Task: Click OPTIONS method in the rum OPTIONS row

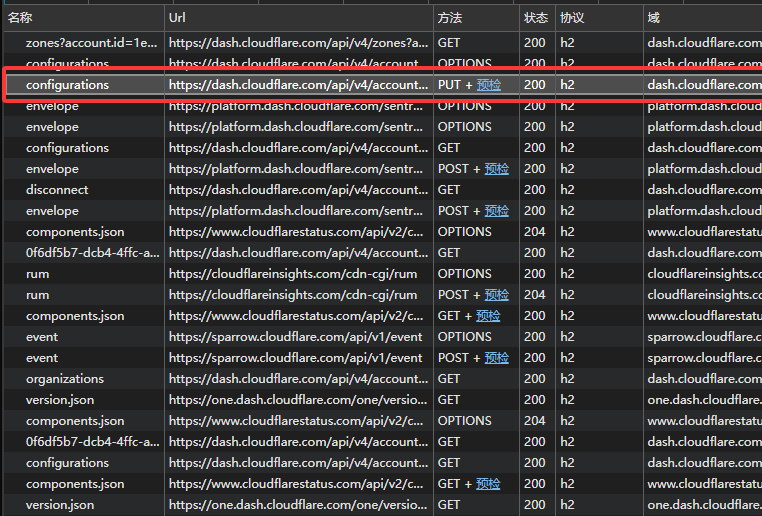Action: coord(465,274)
